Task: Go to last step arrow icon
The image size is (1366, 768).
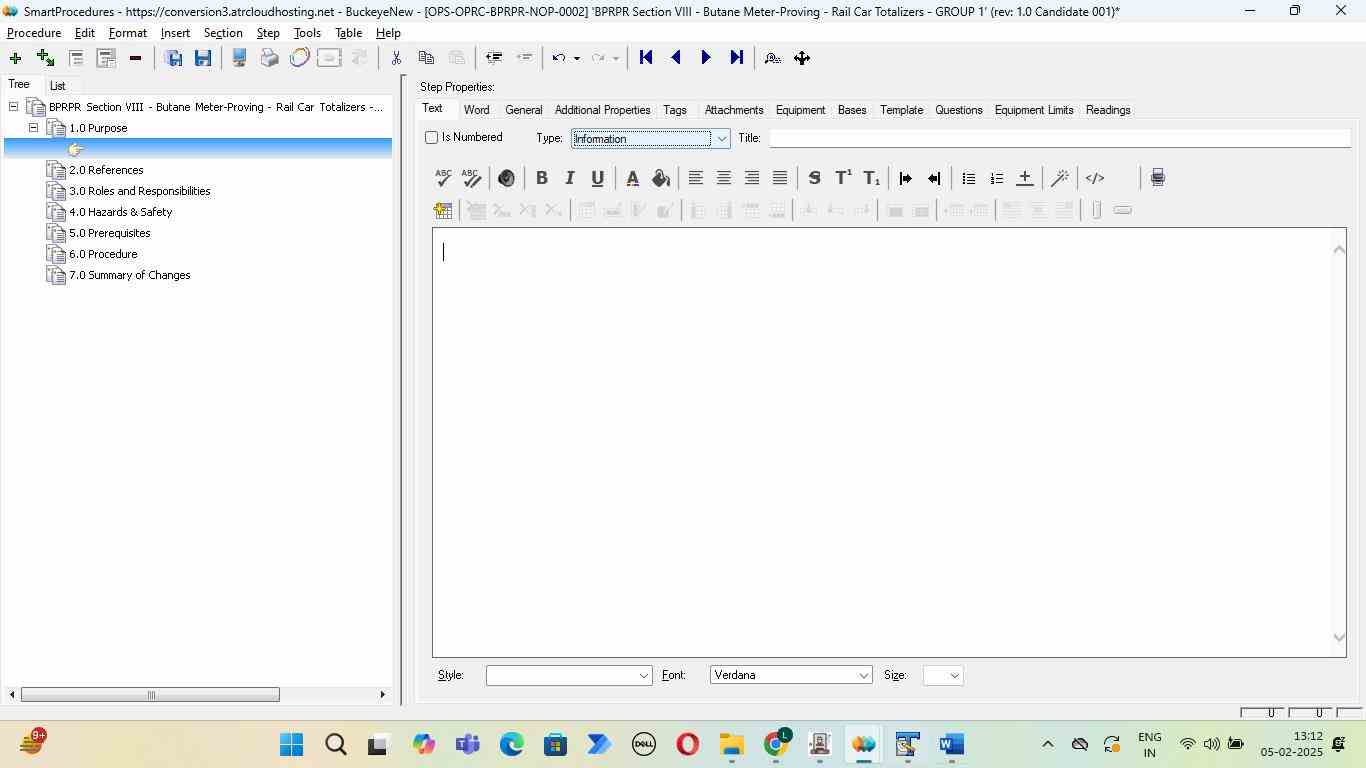Action: point(736,58)
